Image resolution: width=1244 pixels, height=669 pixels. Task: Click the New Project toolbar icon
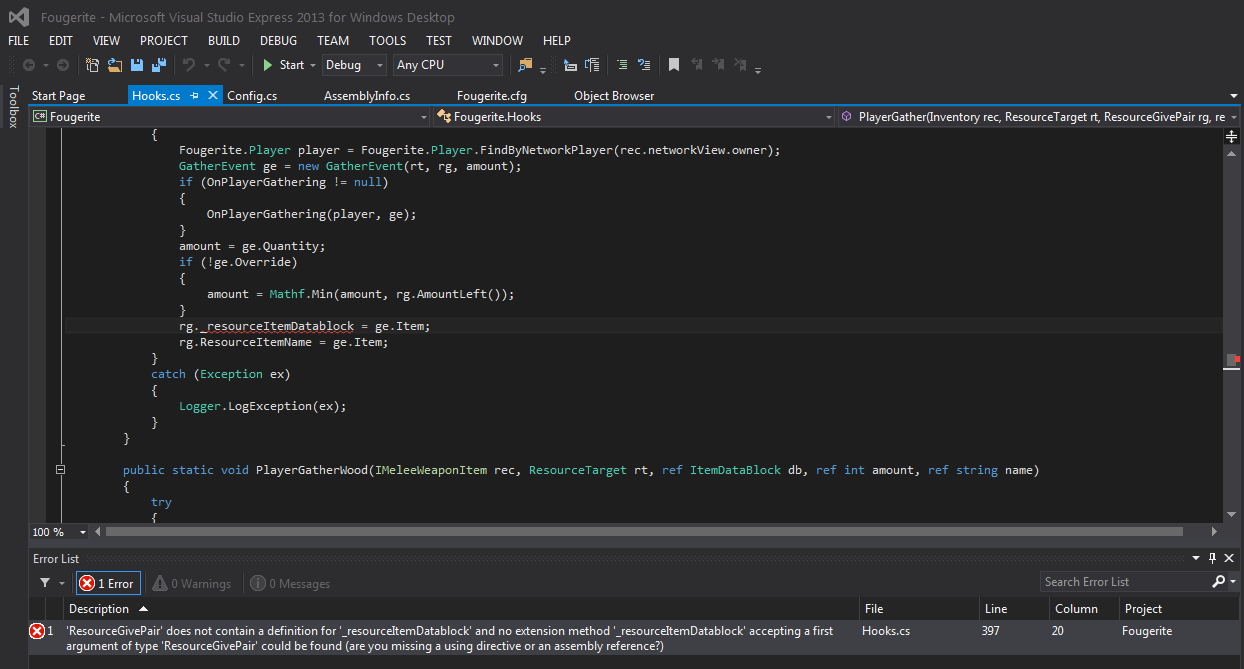click(x=93, y=65)
